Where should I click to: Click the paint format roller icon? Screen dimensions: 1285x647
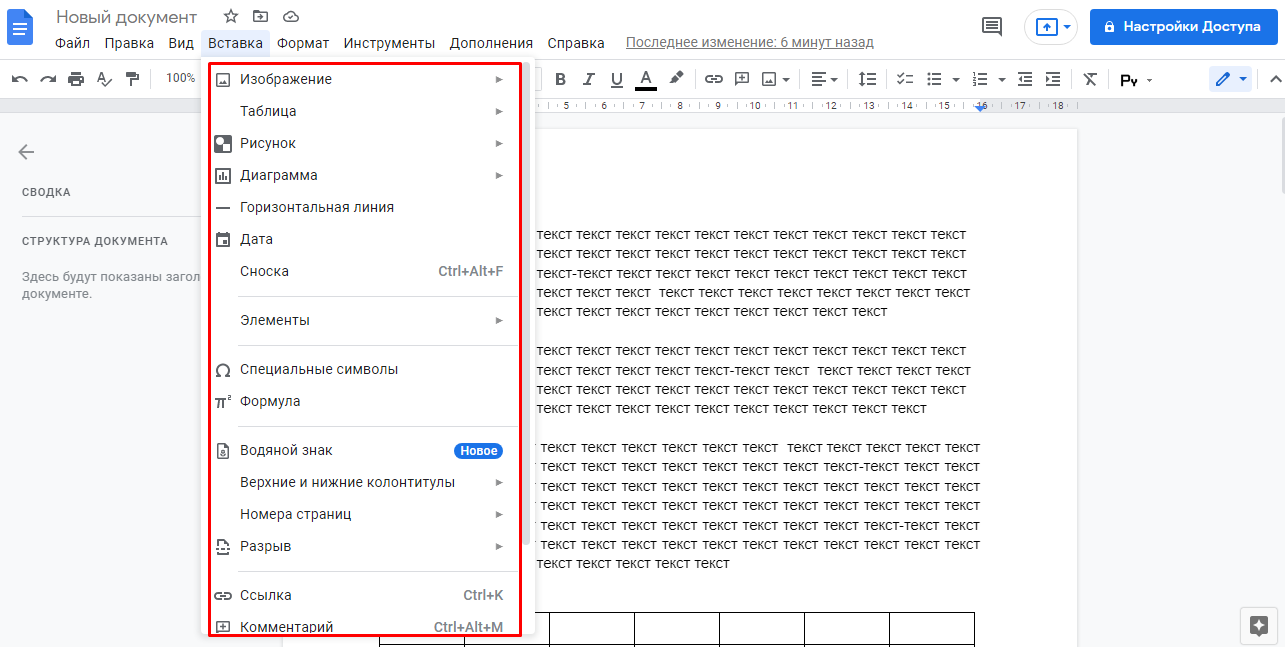point(132,79)
